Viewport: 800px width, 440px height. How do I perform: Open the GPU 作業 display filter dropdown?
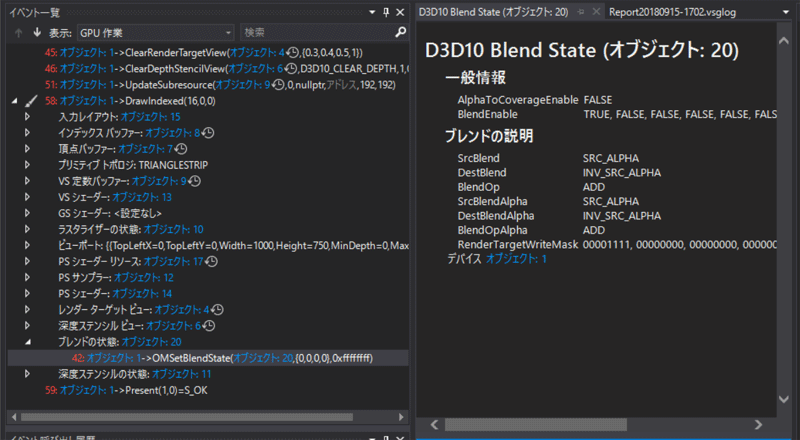(156, 33)
